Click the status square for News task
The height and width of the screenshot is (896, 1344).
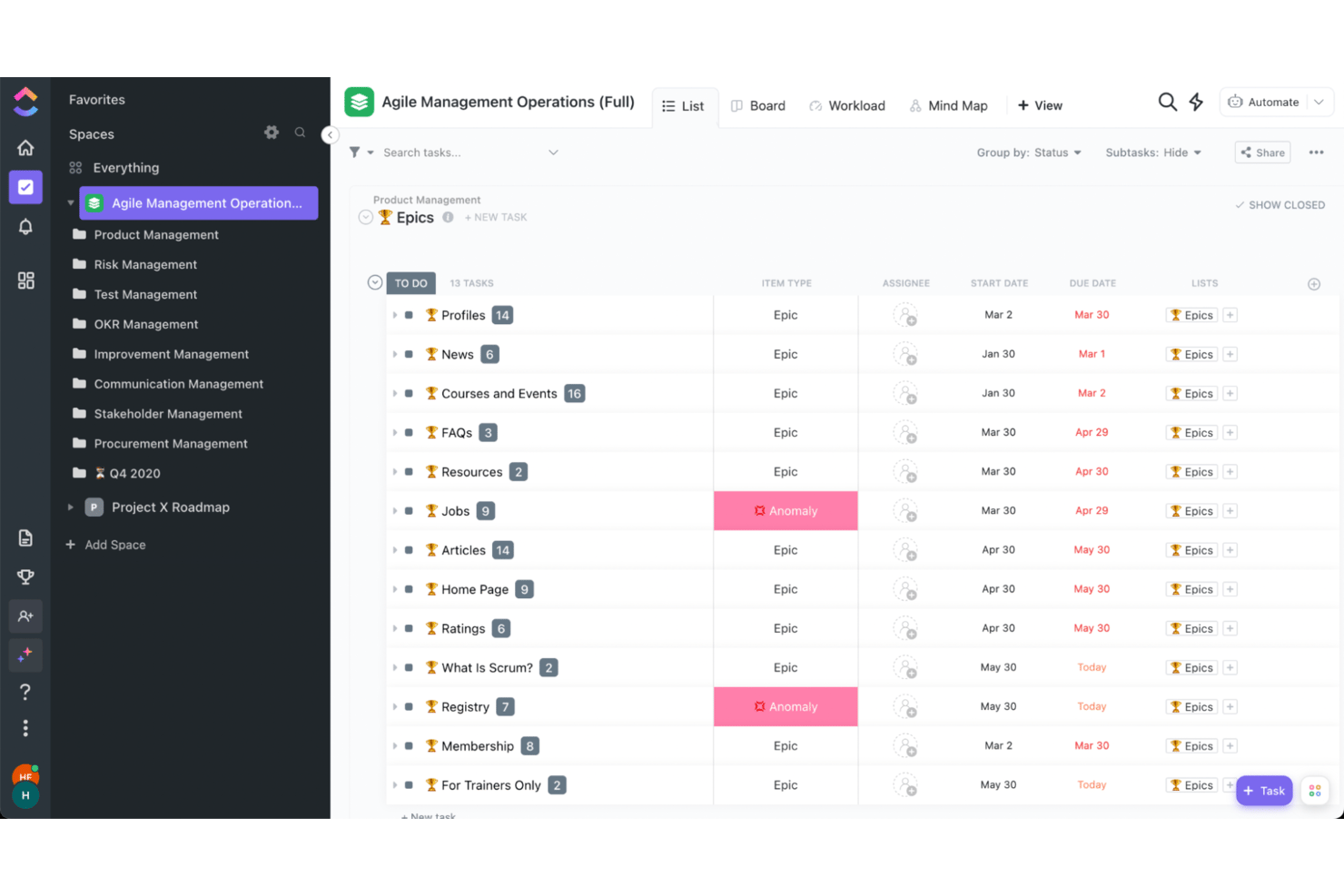click(x=409, y=354)
